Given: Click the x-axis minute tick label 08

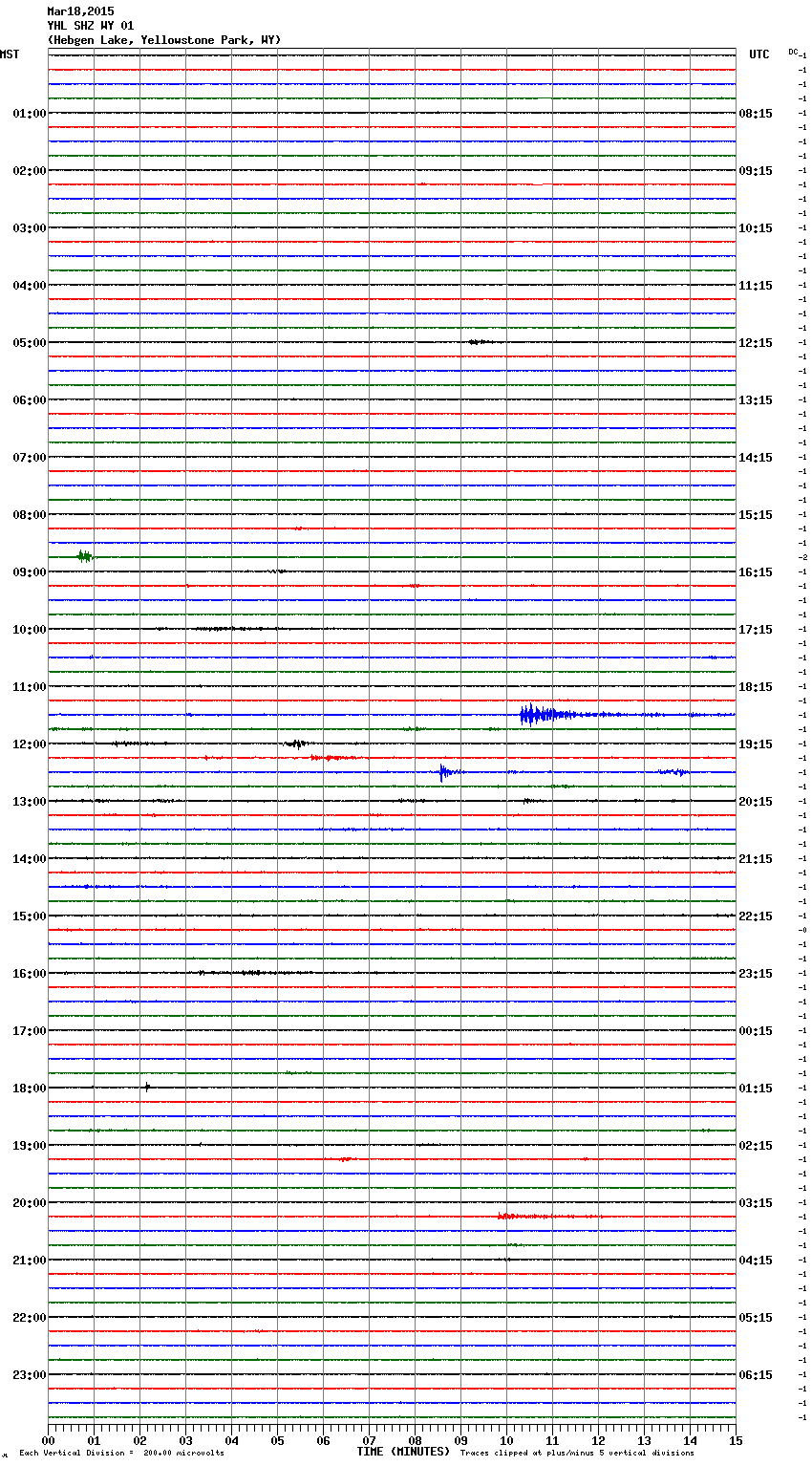Looking at the screenshot, I should click(x=415, y=1440).
